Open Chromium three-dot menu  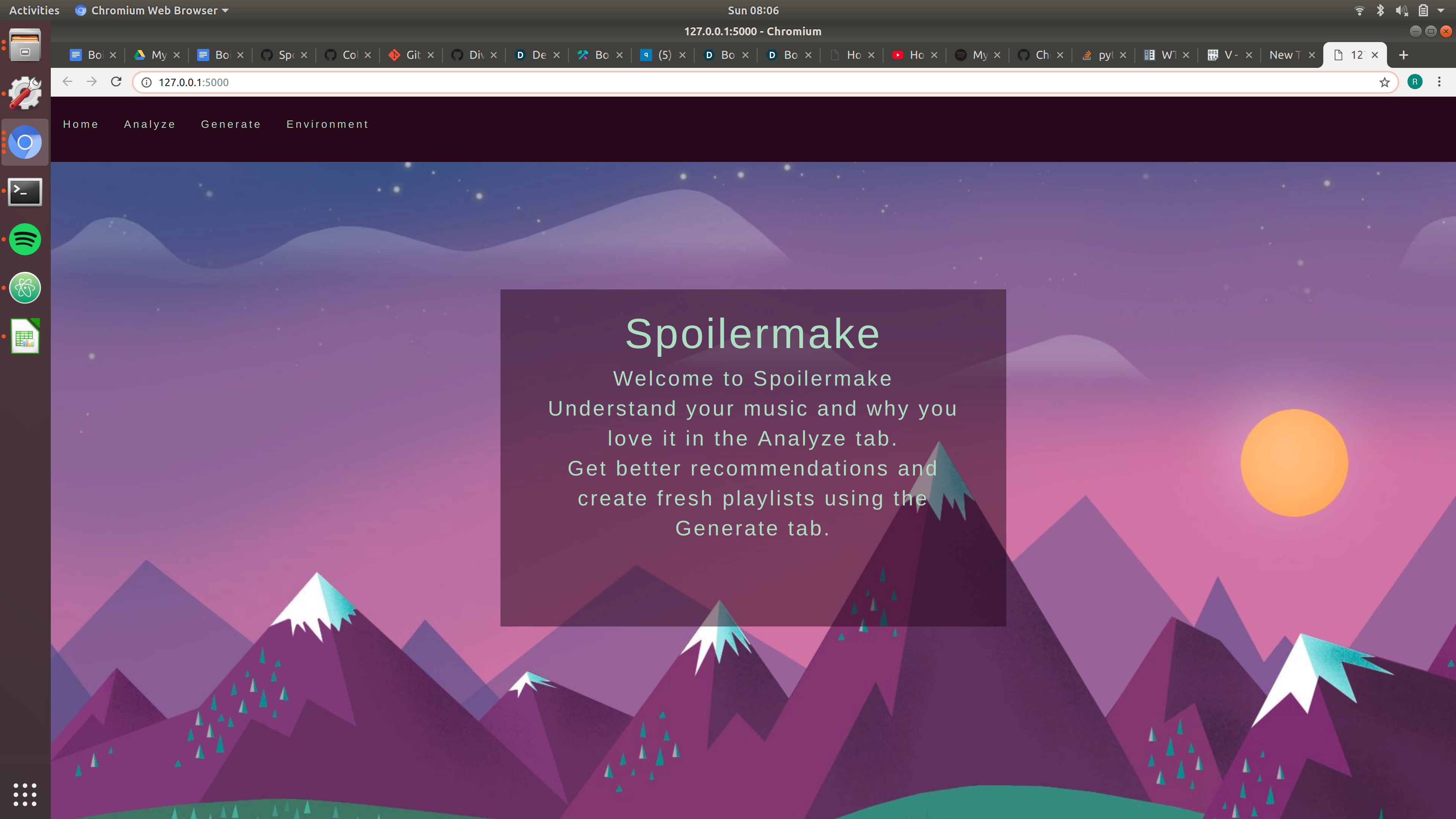1439,82
